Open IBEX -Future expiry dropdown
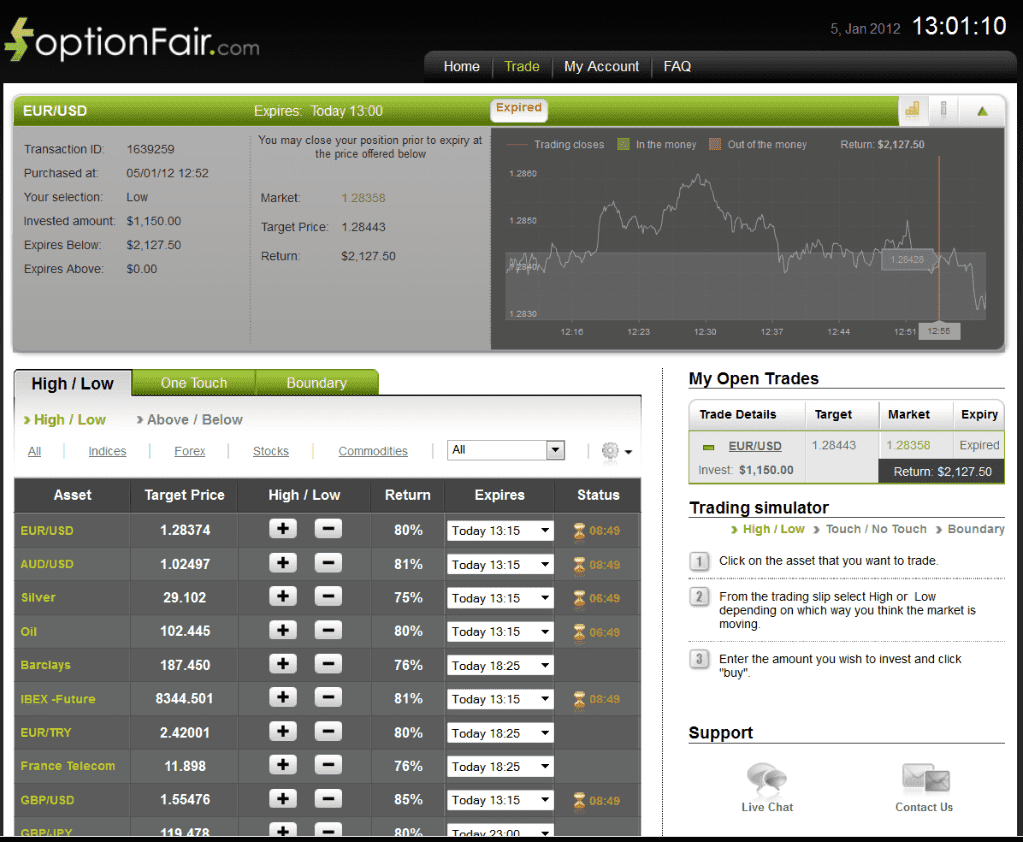The image size is (1023, 842). [500, 699]
